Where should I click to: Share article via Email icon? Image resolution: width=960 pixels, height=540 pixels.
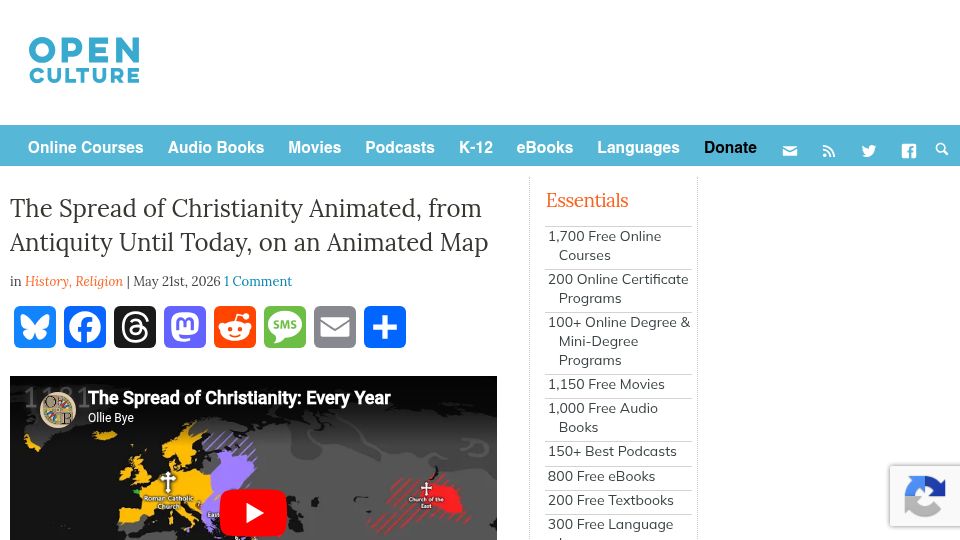point(335,327)
